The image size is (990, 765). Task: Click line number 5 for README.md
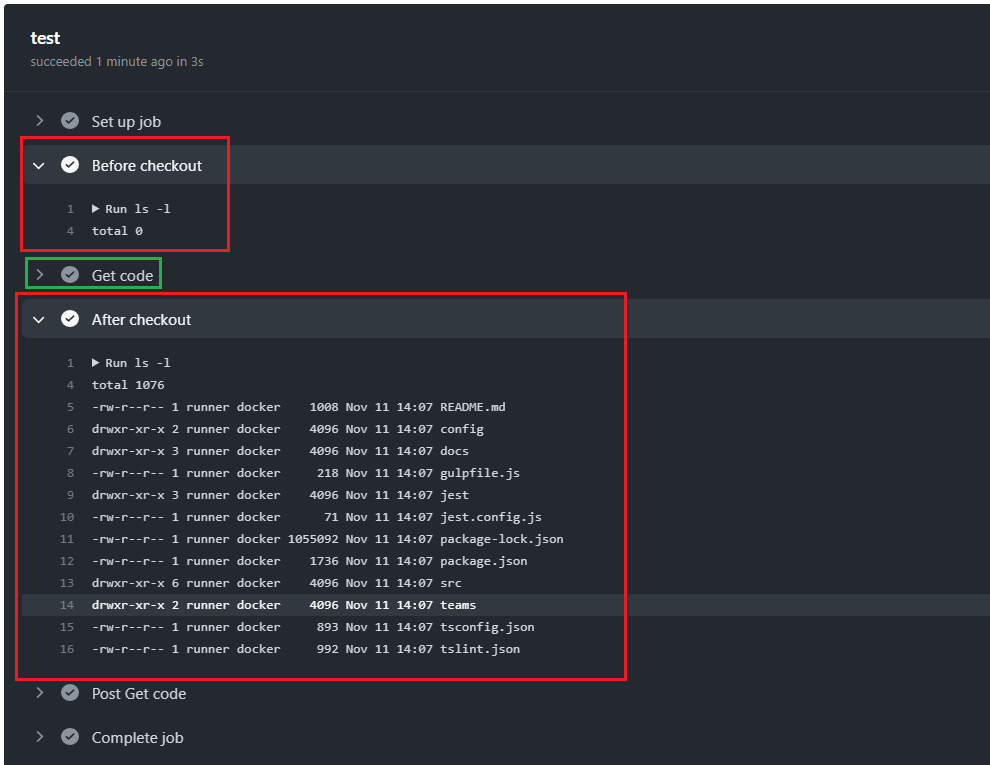(x=70, y=407)
